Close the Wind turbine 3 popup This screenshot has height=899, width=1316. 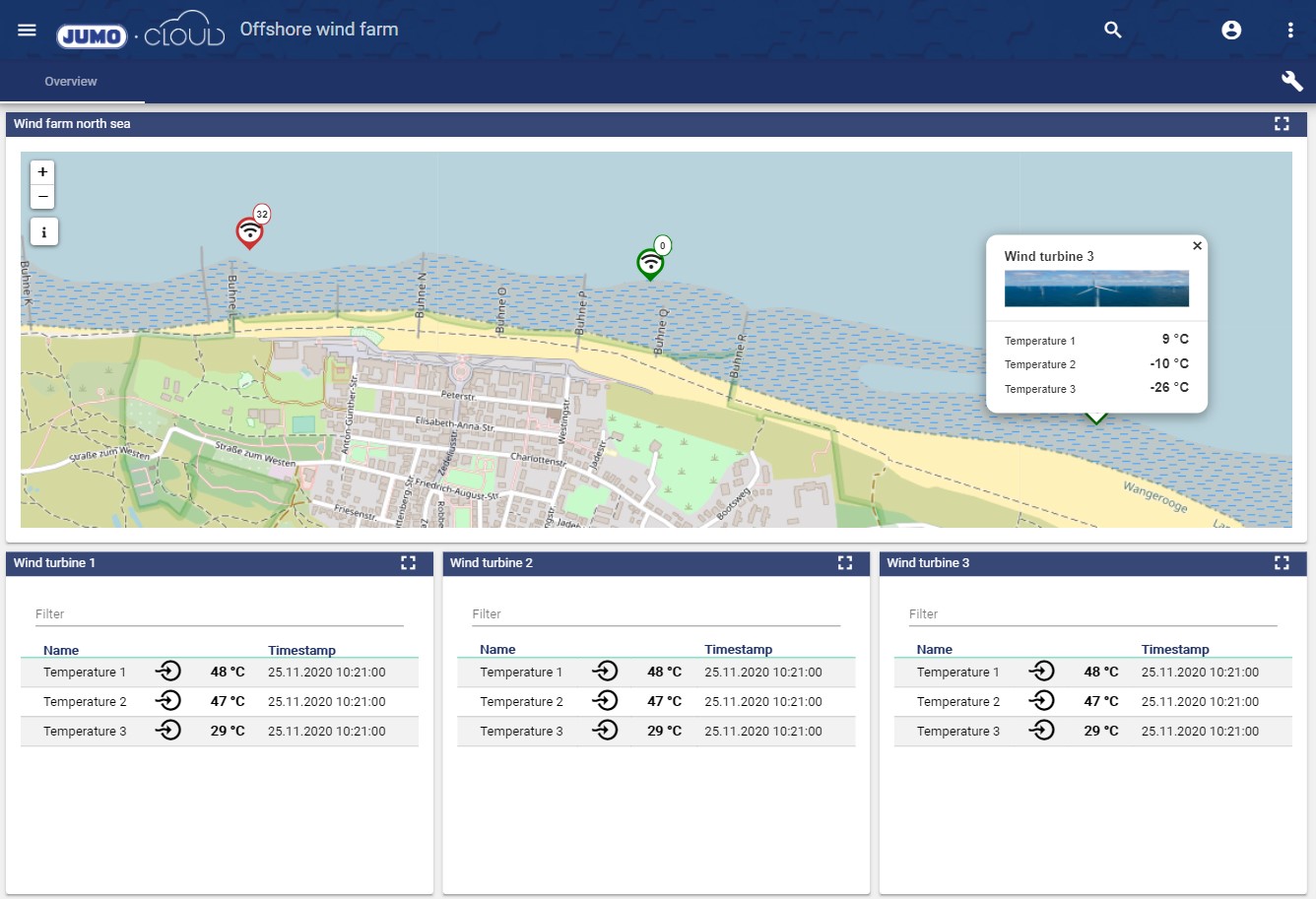[1197, 246]
